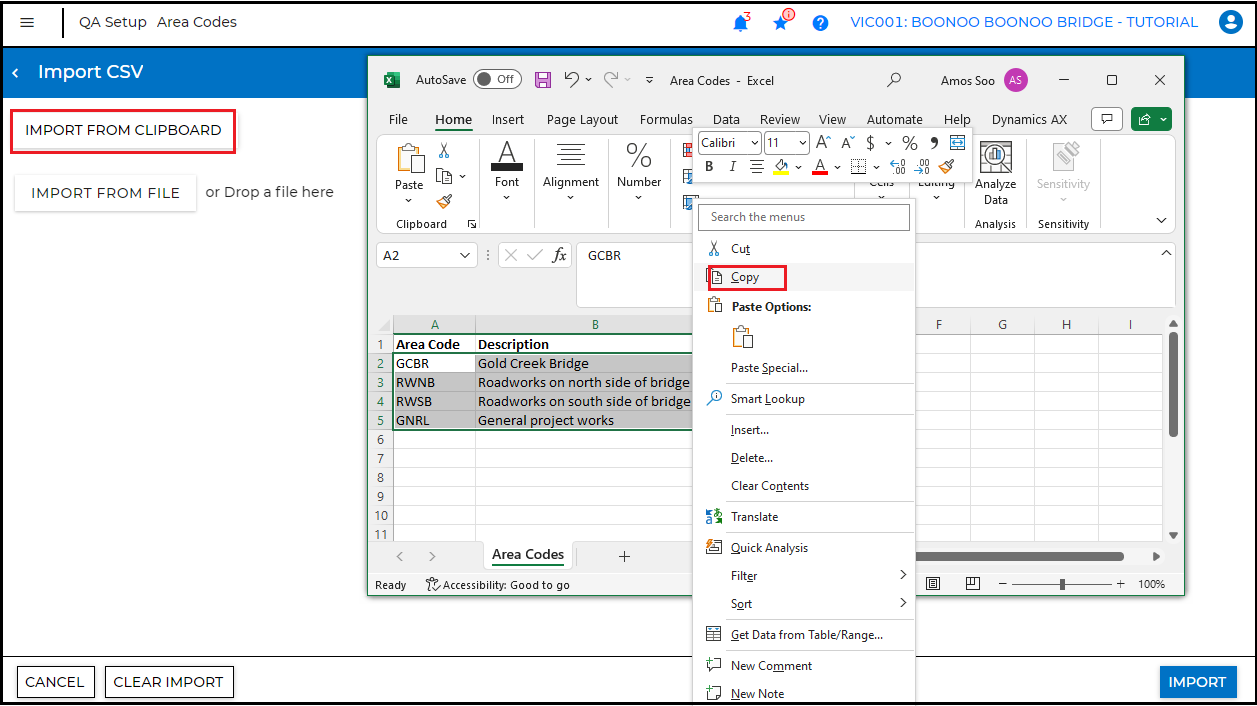Toggle Bold formatting in the mini toolbar
1257x706 pixels.
[x=708, y=166]
